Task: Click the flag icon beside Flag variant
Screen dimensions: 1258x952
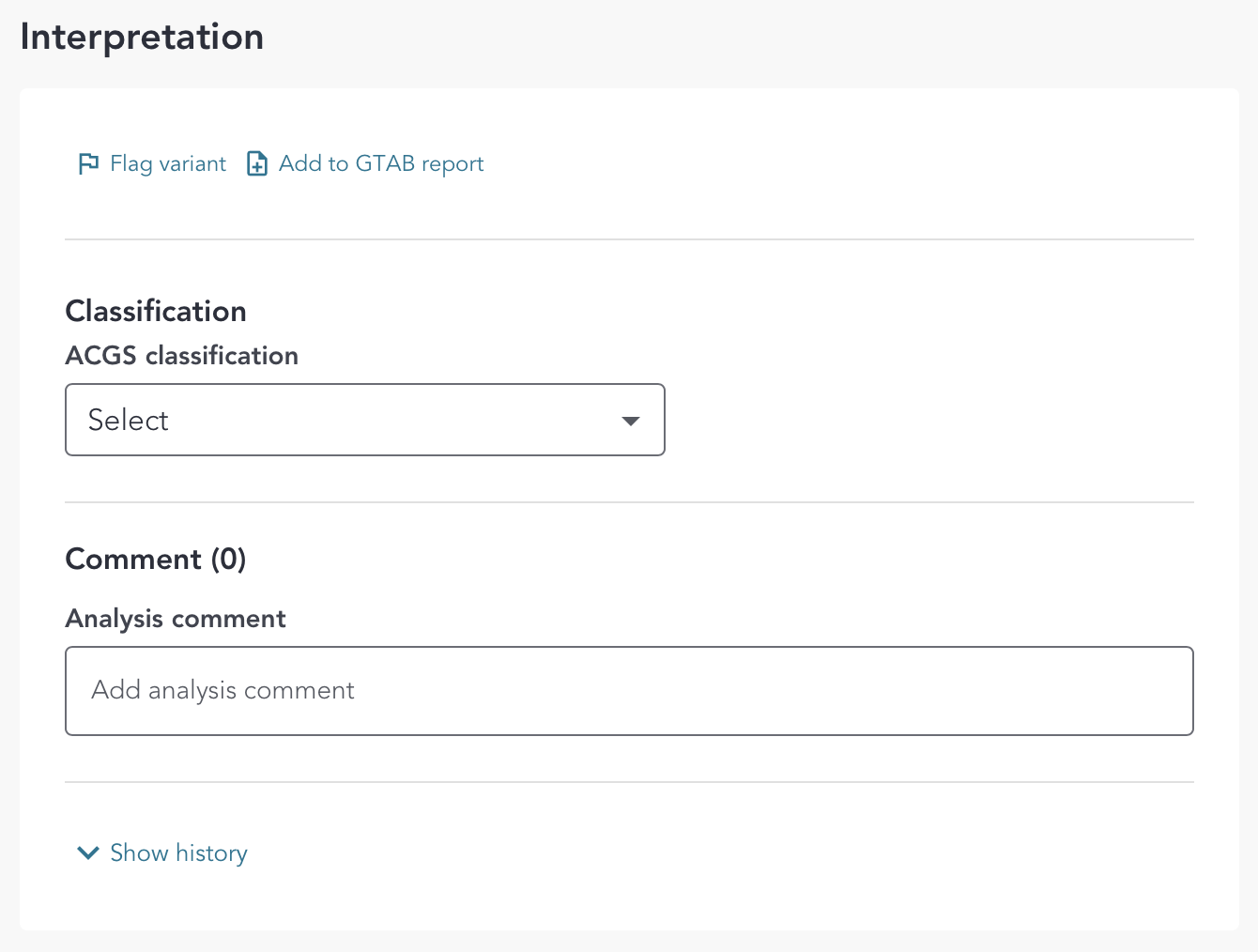Action: coord(88,164)
